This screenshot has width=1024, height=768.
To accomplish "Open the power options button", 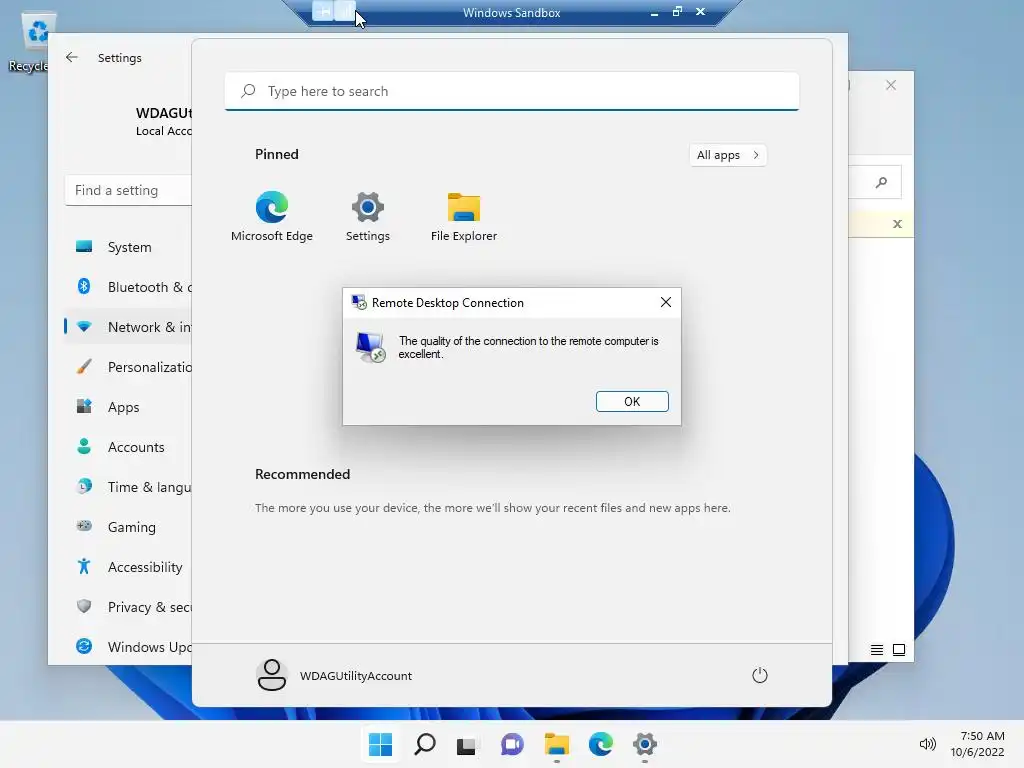I will [x=760, y=675].
